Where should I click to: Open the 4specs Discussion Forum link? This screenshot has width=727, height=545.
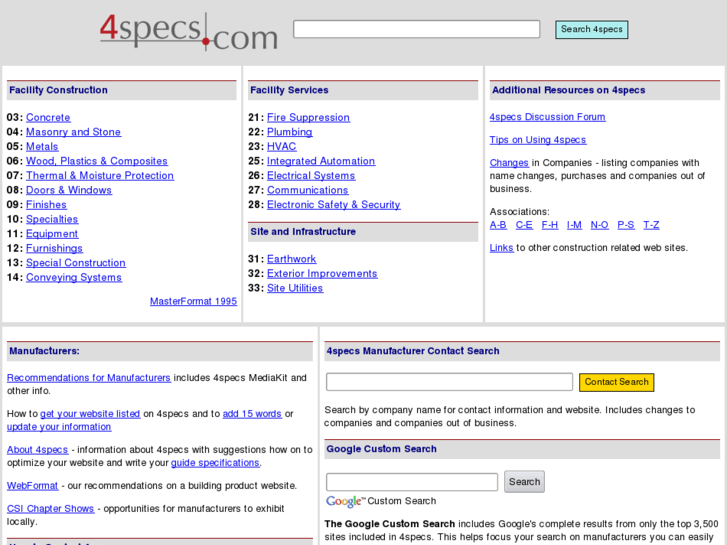pyautogui.click(x=548, y=117)
